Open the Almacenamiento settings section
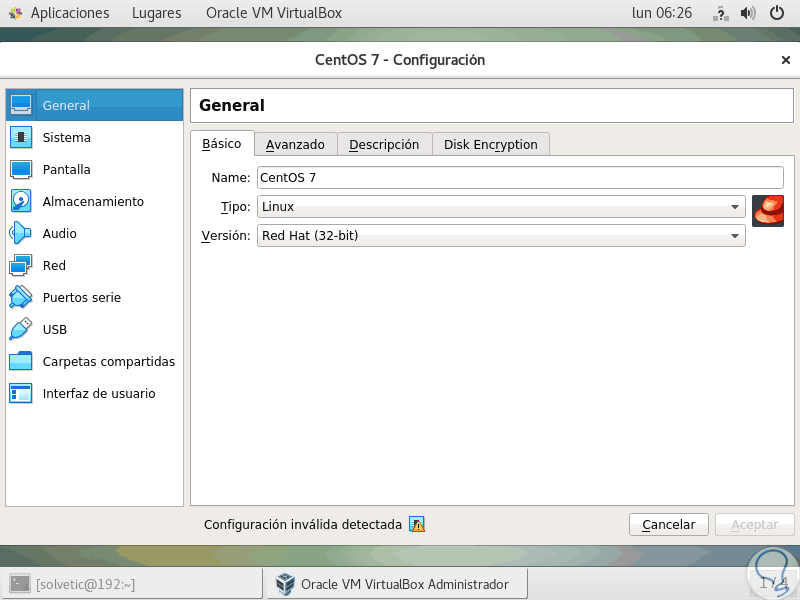Screen dimensions: 800x600 [x=90, y=201]
